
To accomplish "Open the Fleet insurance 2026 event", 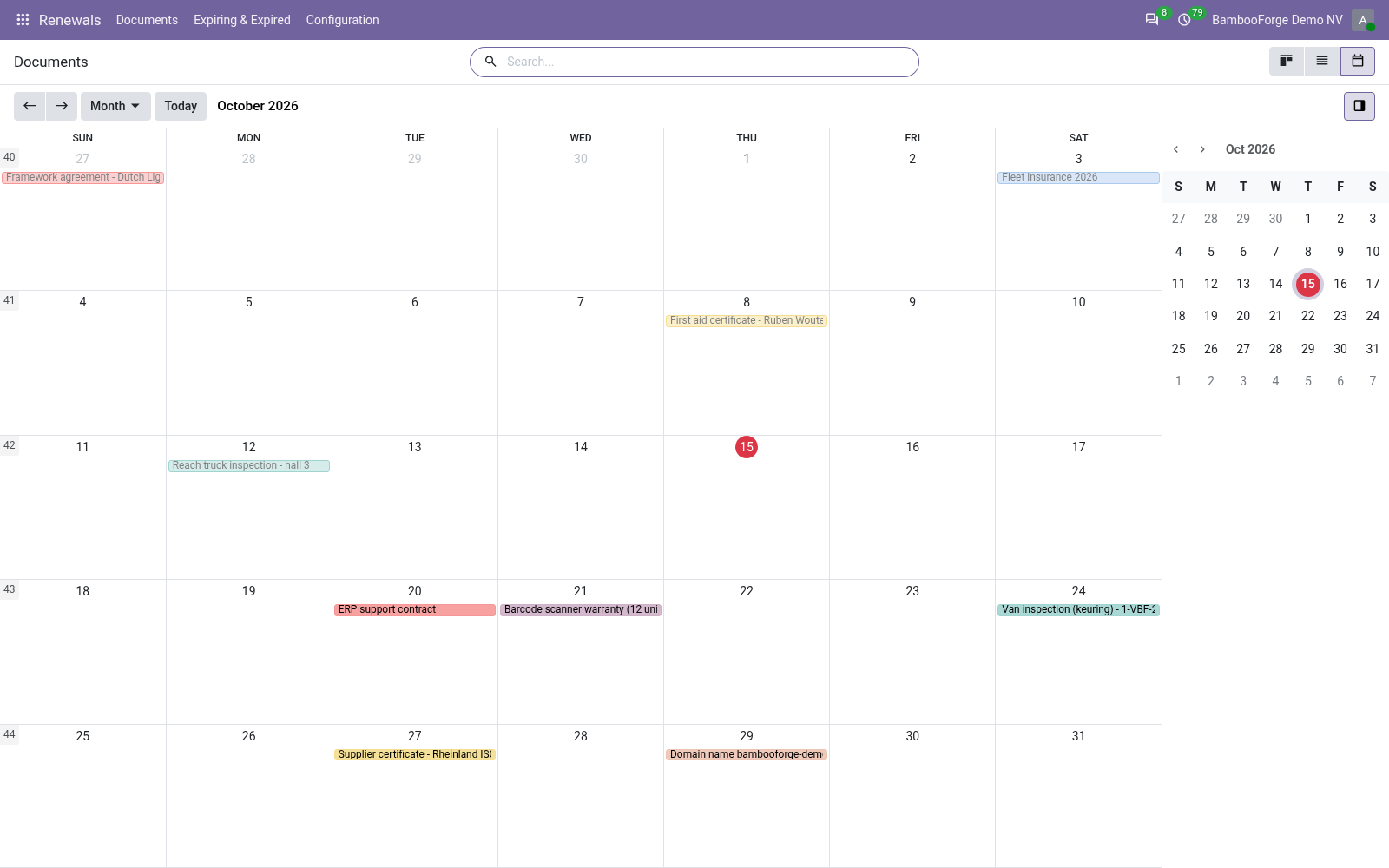I will (1078, 177).
